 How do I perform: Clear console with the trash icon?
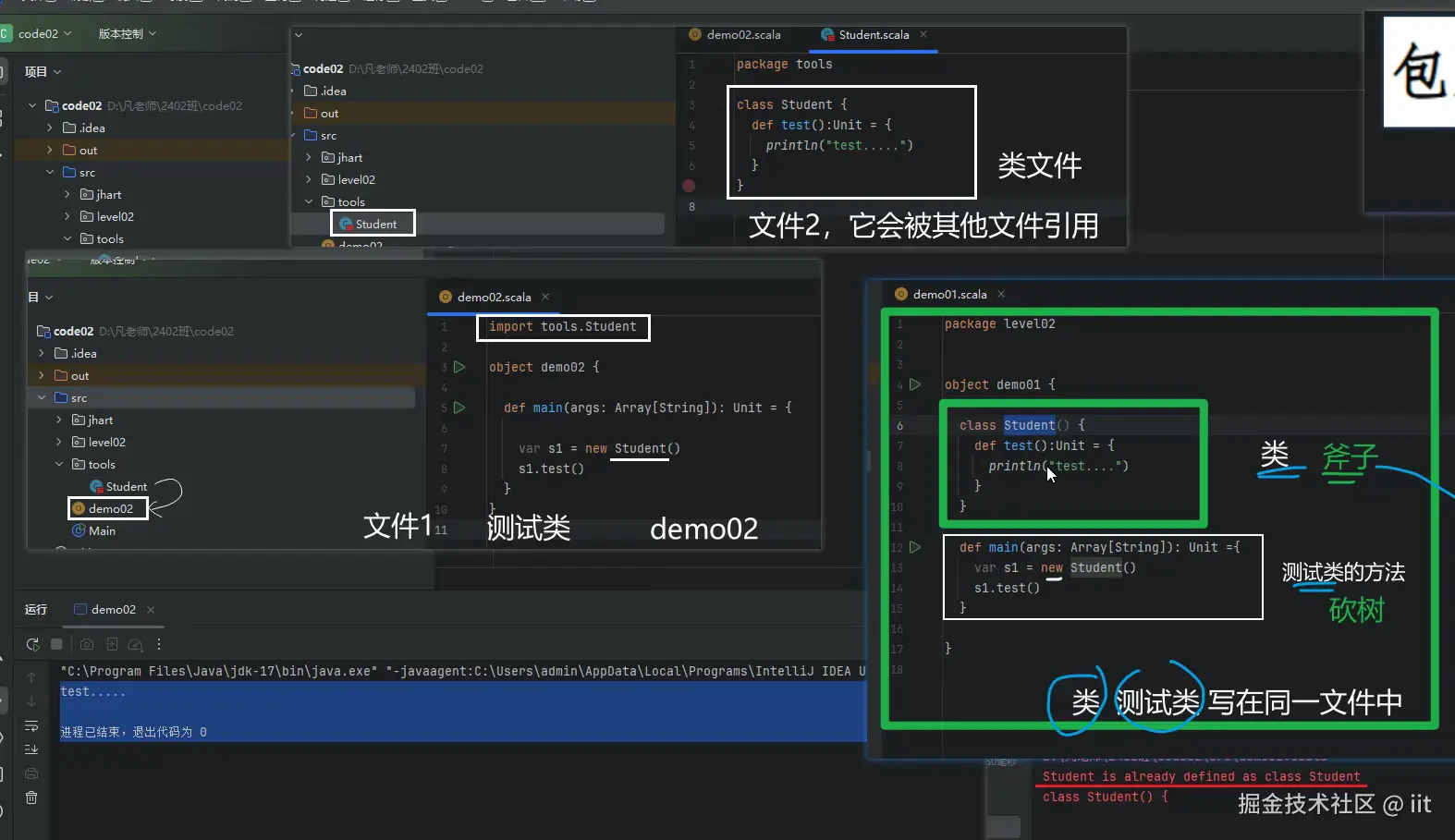click(x=31, y=797)
